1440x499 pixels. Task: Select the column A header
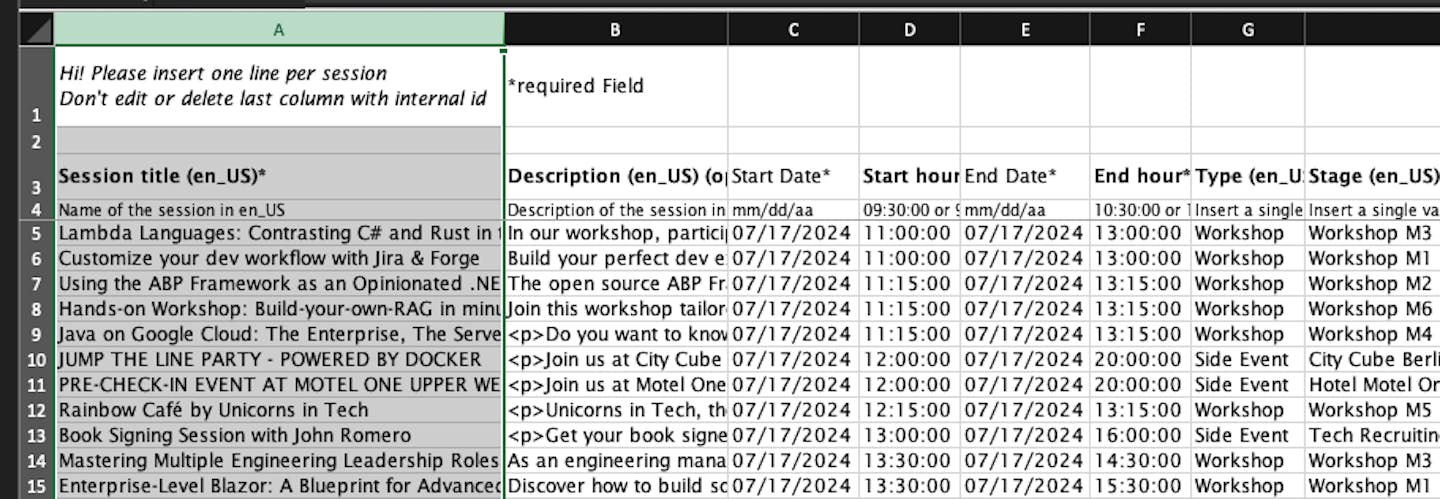[279, 30]
